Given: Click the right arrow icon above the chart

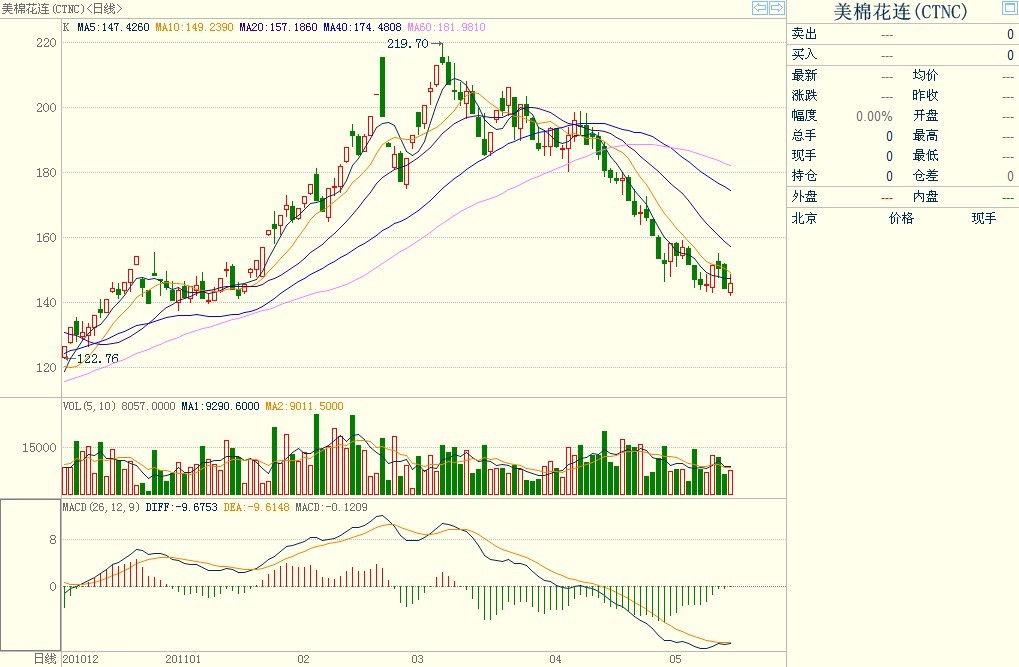Looking at the screenshot, I should click(x=776, y=8).
